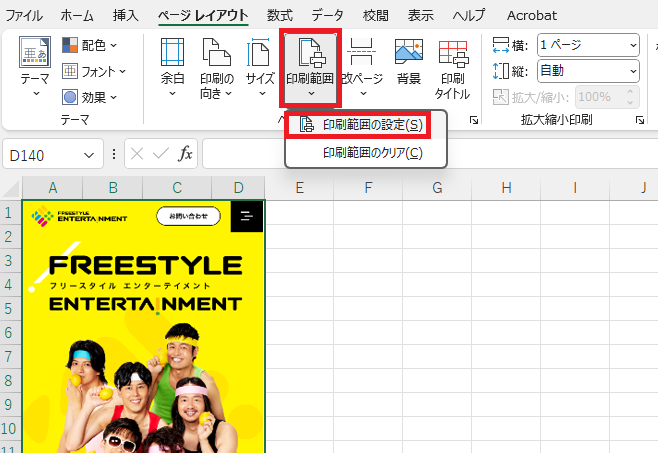This screenshot has width=658, height=453.
Task: Click the fx insert function icon
Action: click(x=185, y=154)
